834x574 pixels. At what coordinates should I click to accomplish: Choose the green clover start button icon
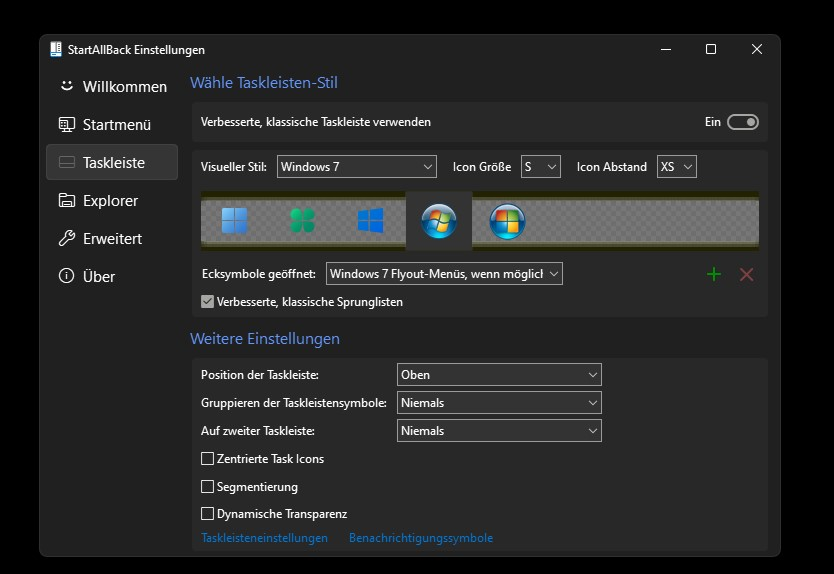coord(303,221)
